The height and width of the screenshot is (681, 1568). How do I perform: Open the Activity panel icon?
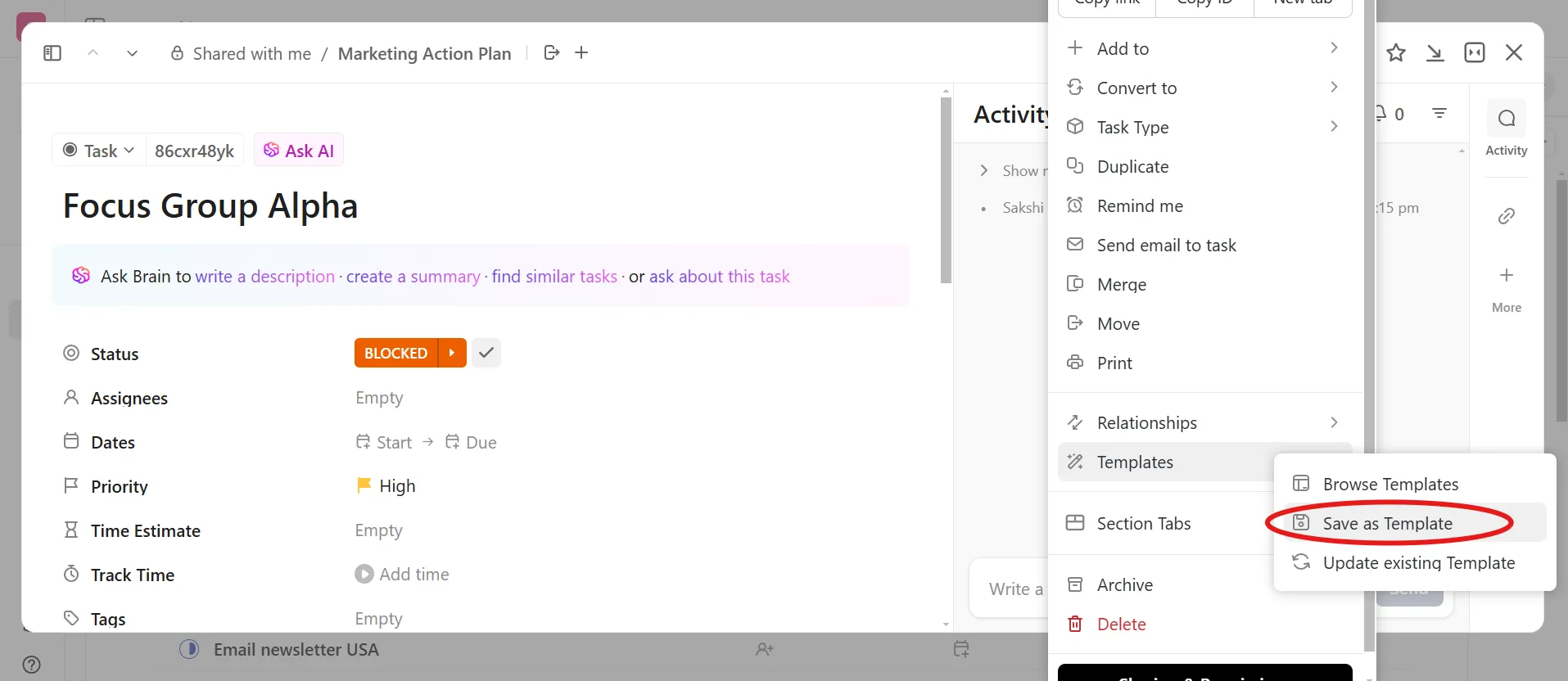pos(1507,119)
